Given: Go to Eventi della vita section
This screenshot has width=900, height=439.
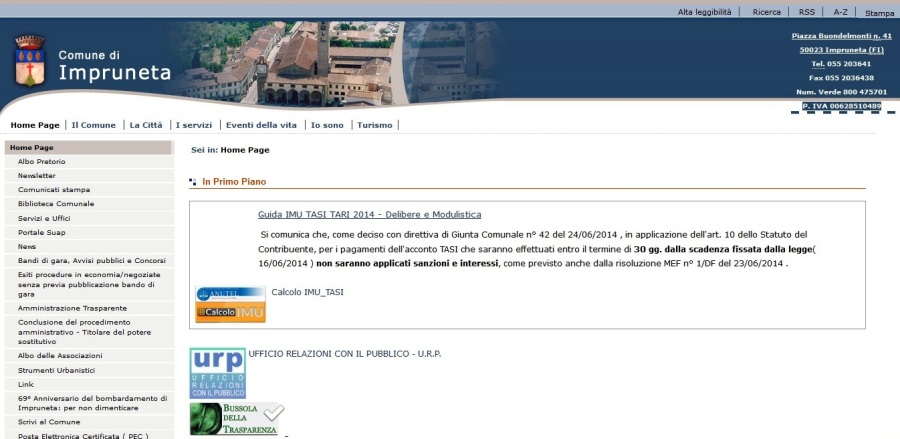Looking at the screenshot, I should [261, 125].
